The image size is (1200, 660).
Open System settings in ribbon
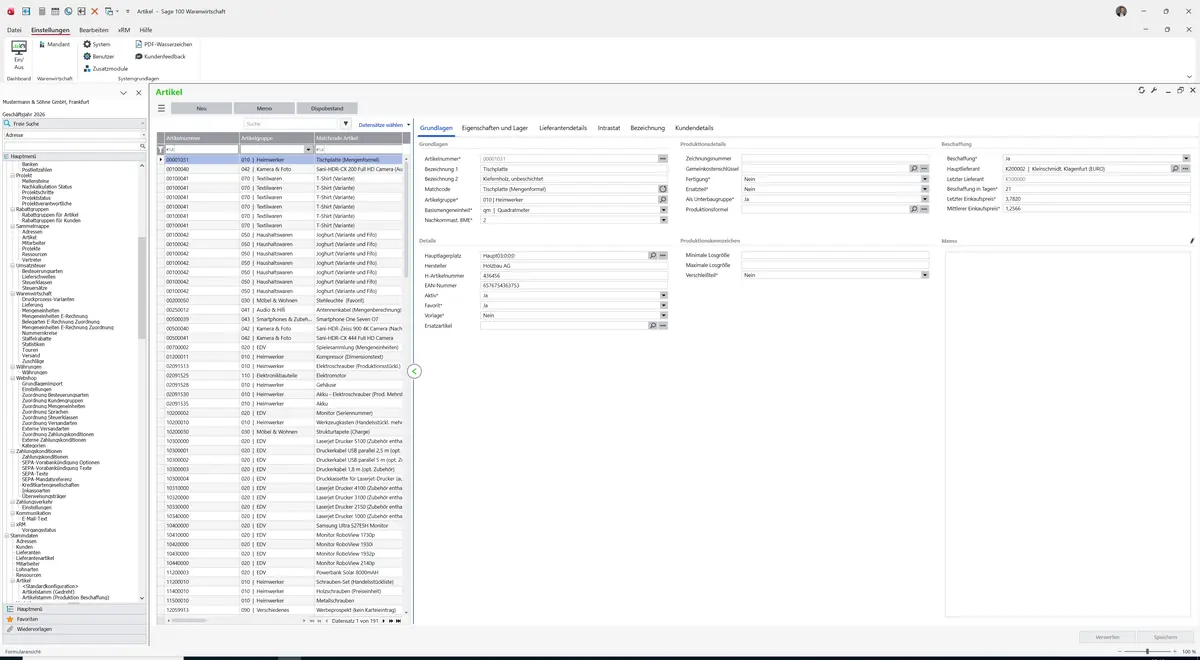point(97,44)
